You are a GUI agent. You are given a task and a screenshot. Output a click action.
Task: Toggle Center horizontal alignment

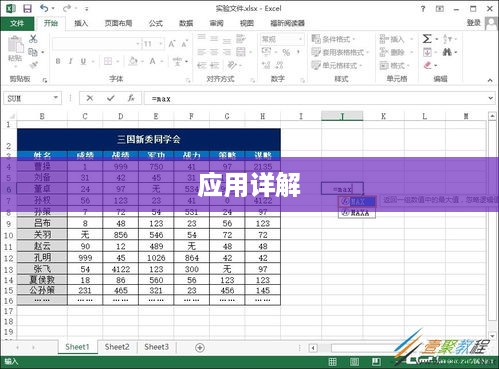coord(214,52)
